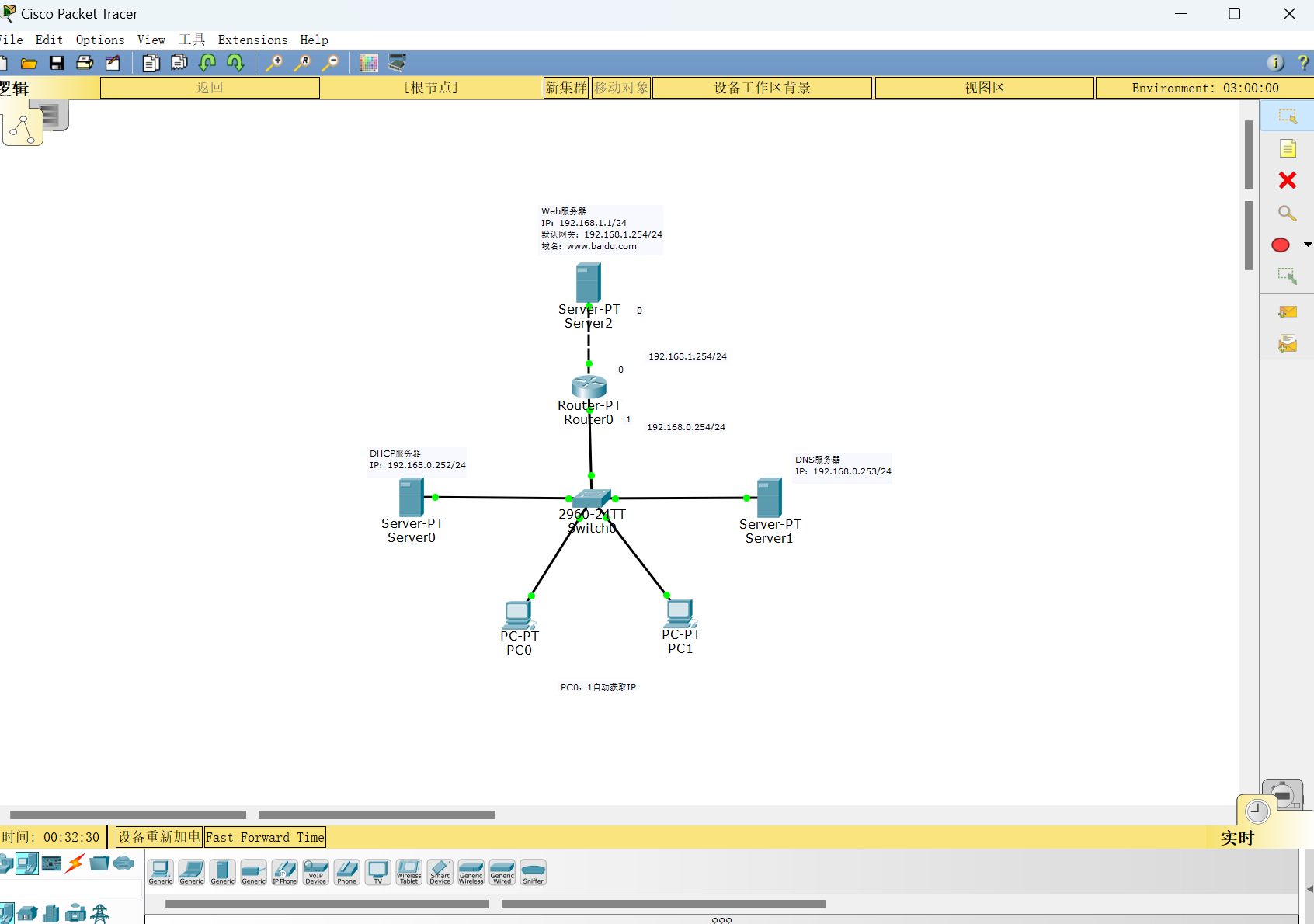Print the topology with printer icon
1314x924 pixels.
85,63
